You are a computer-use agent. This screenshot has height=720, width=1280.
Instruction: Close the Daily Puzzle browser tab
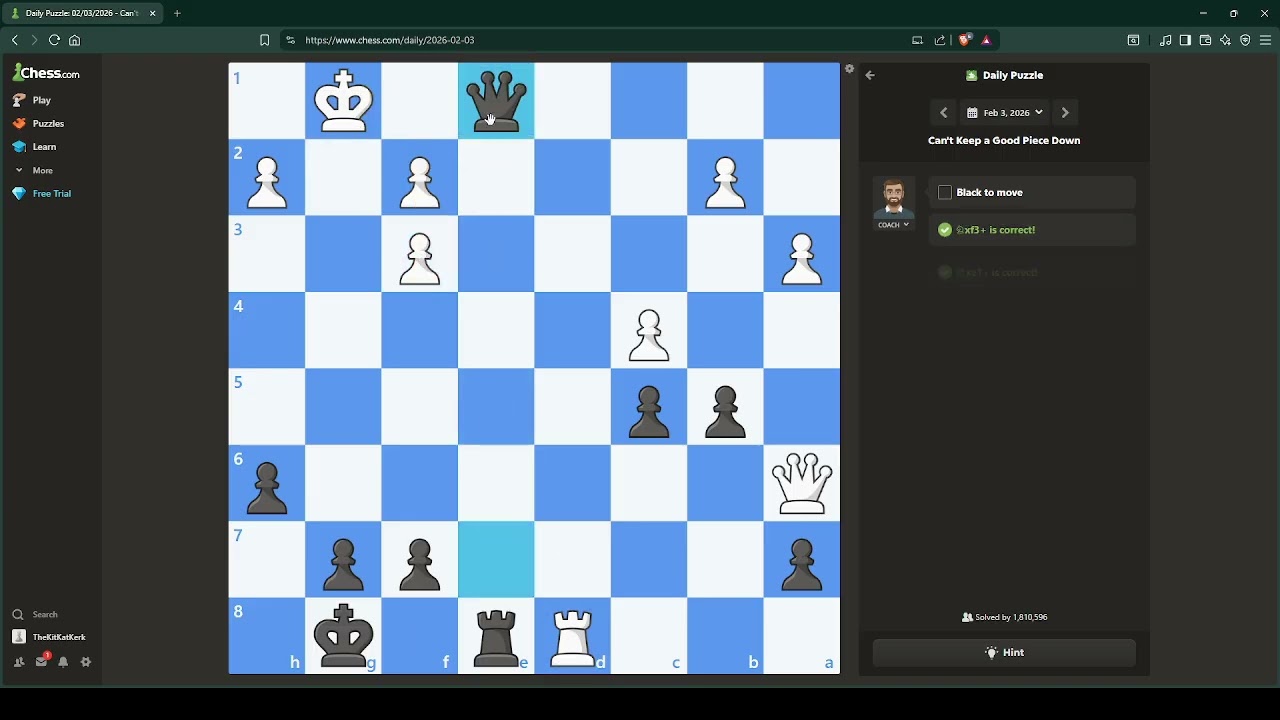(x=153, y=13)
